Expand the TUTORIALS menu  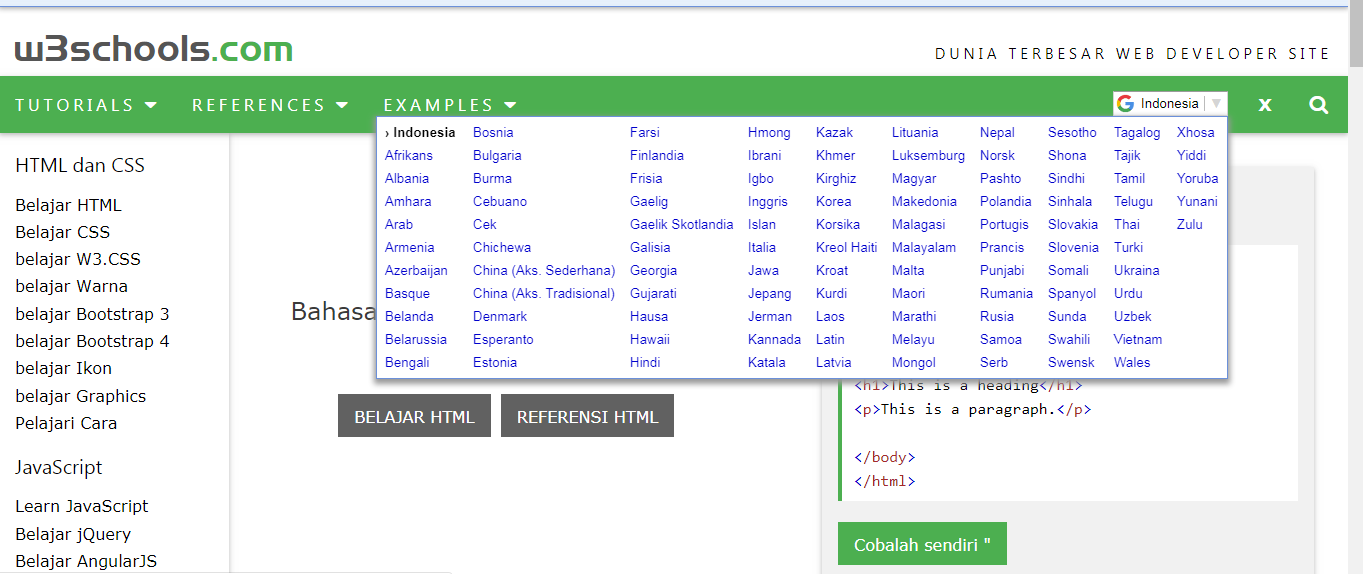[x=86, y=105]
